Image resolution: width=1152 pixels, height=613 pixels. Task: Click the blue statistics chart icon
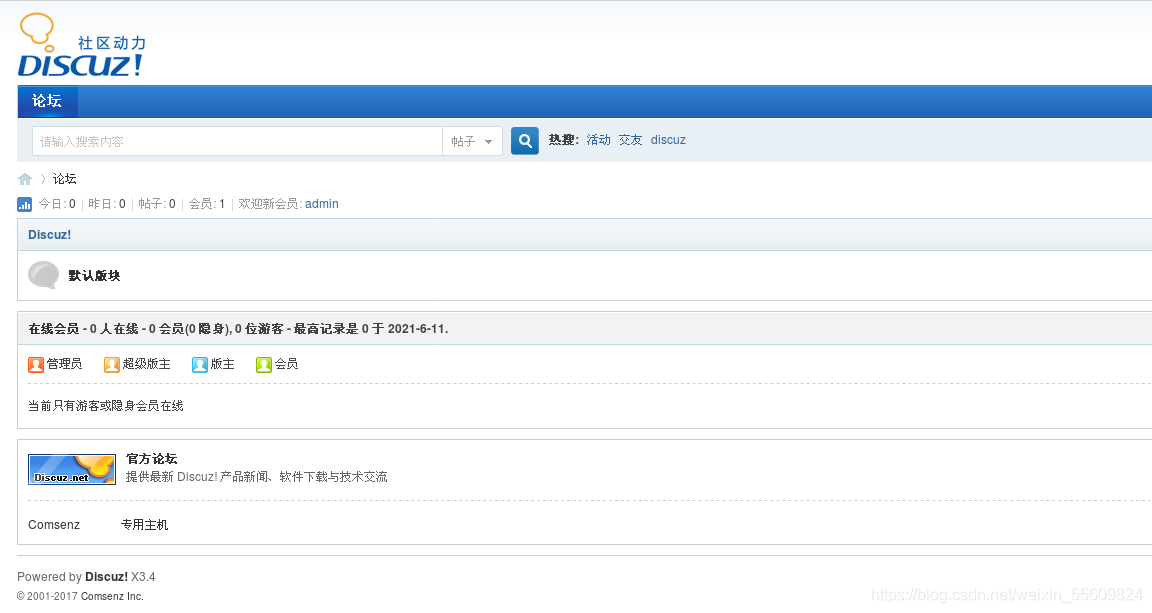(x=24, y=204)
